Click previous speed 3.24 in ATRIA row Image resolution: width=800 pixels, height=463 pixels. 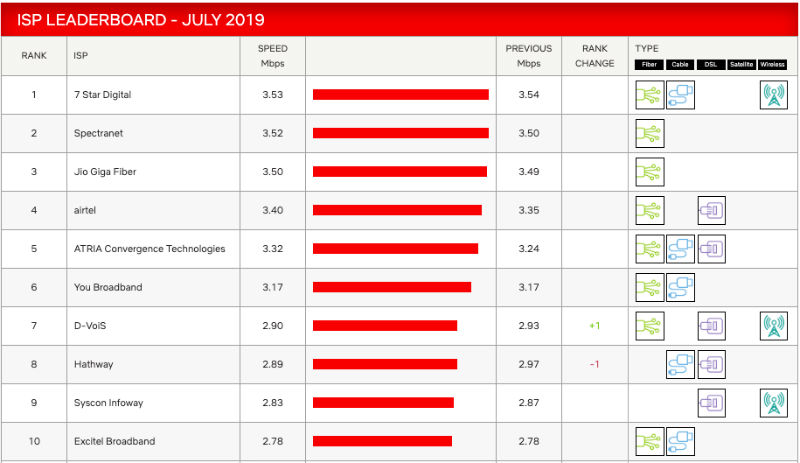(x=529, y=249)
